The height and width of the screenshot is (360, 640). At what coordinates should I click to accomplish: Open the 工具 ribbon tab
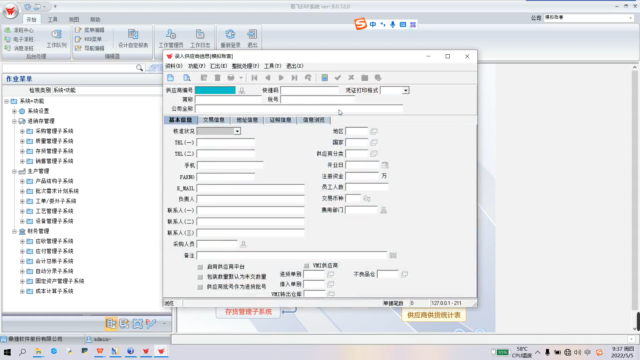pos(53,20)
